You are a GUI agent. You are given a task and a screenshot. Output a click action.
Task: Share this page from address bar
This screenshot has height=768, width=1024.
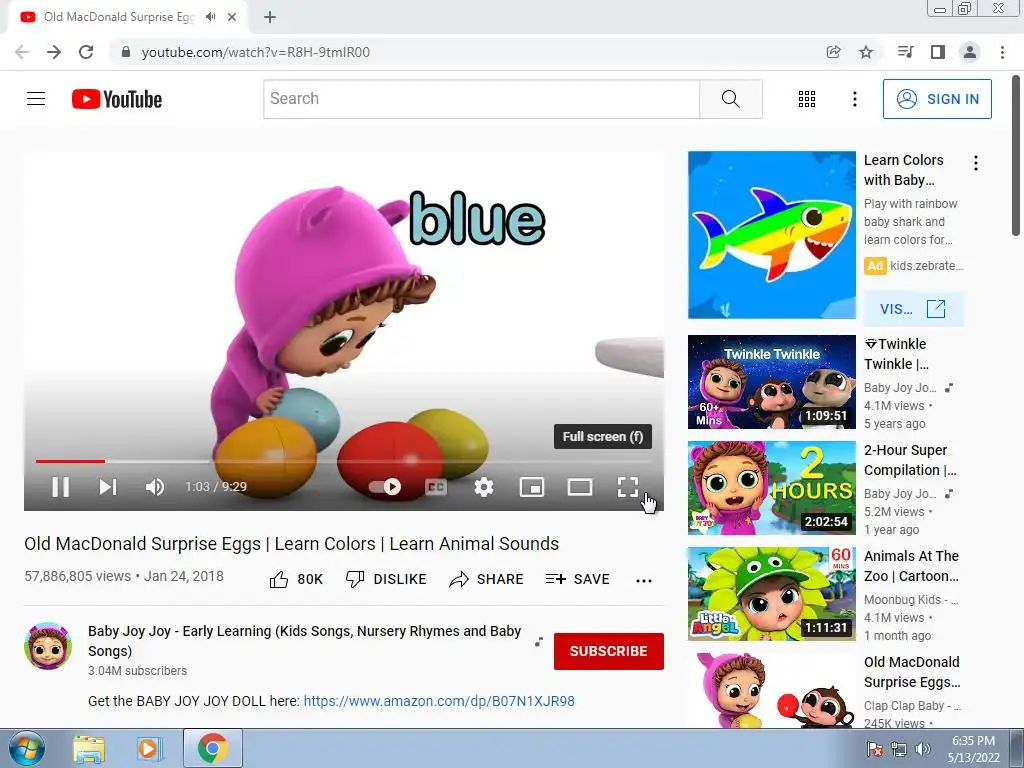click(833, 52)
